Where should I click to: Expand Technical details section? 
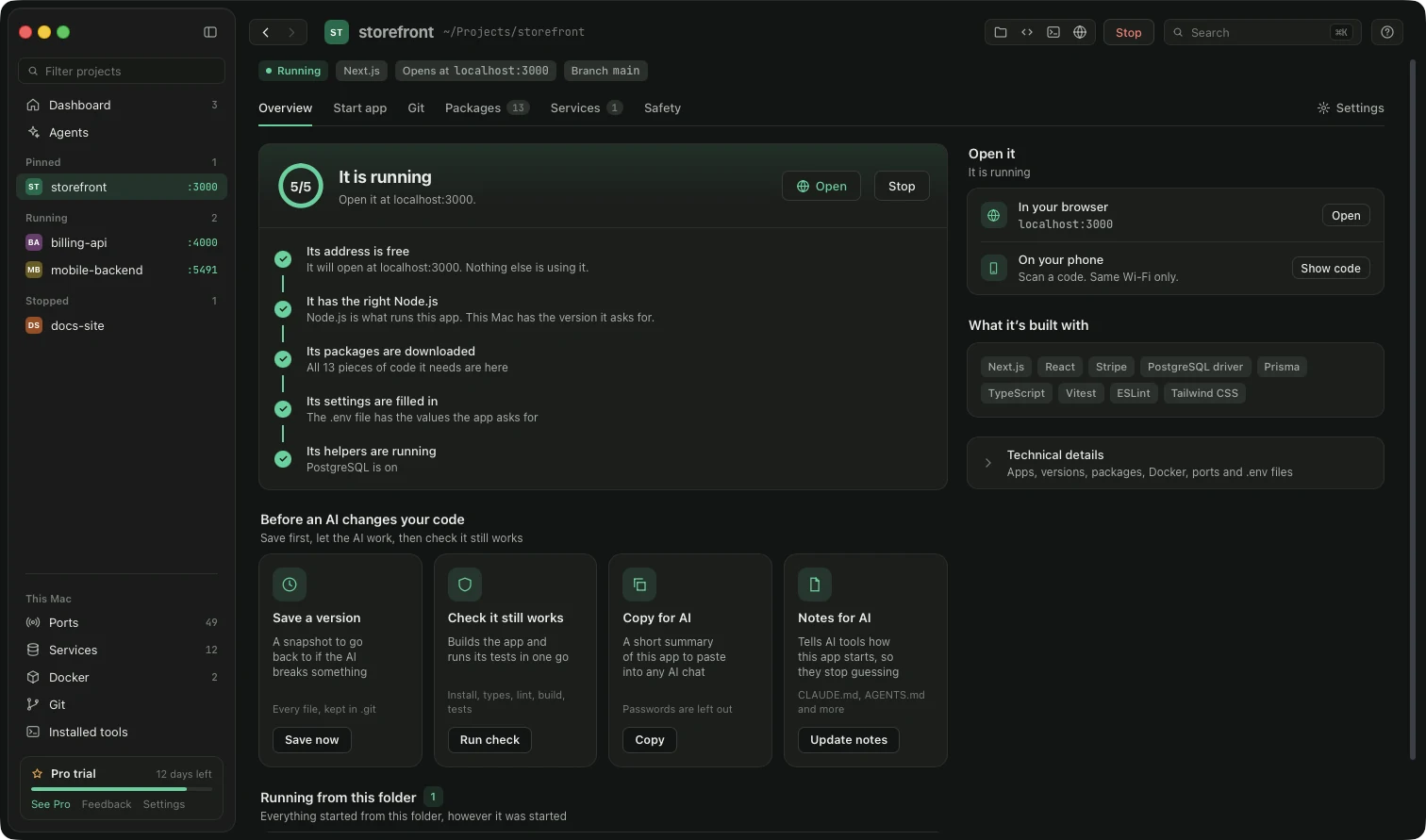1175,463
